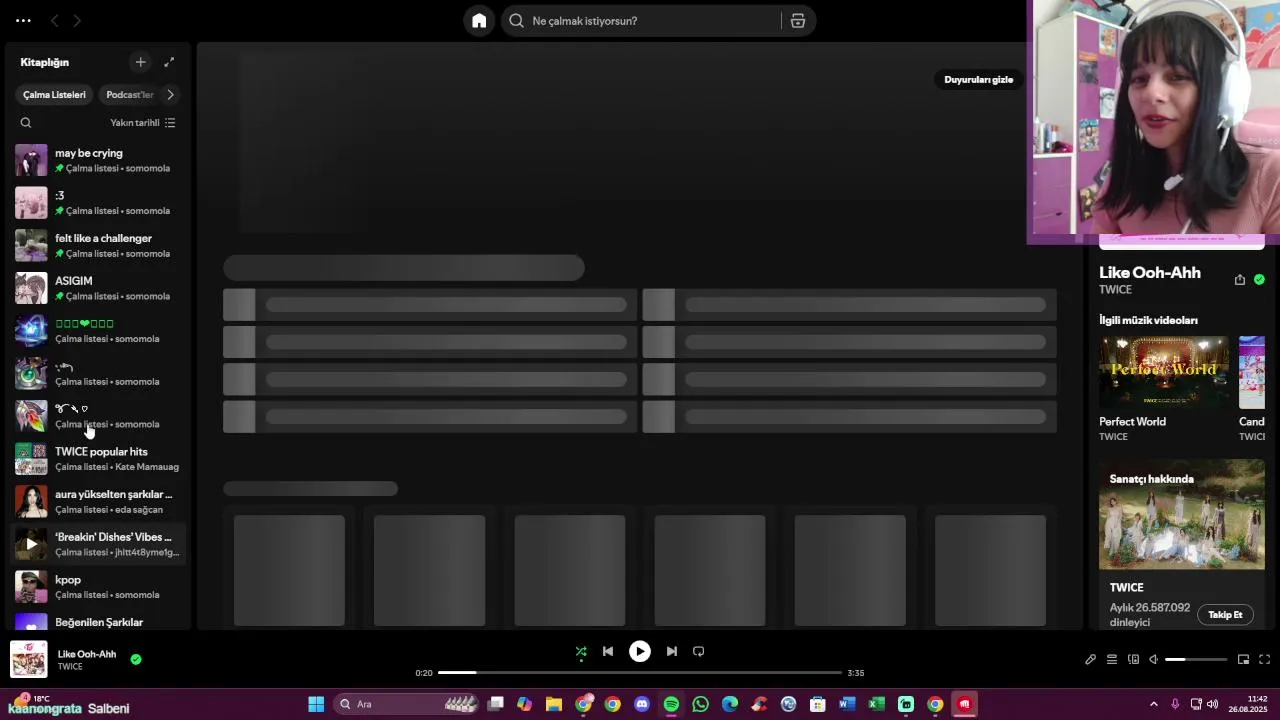Navigate forward with the right arrow
The height and width of the screenshot is (720, 1280).
tap(77, 21)
